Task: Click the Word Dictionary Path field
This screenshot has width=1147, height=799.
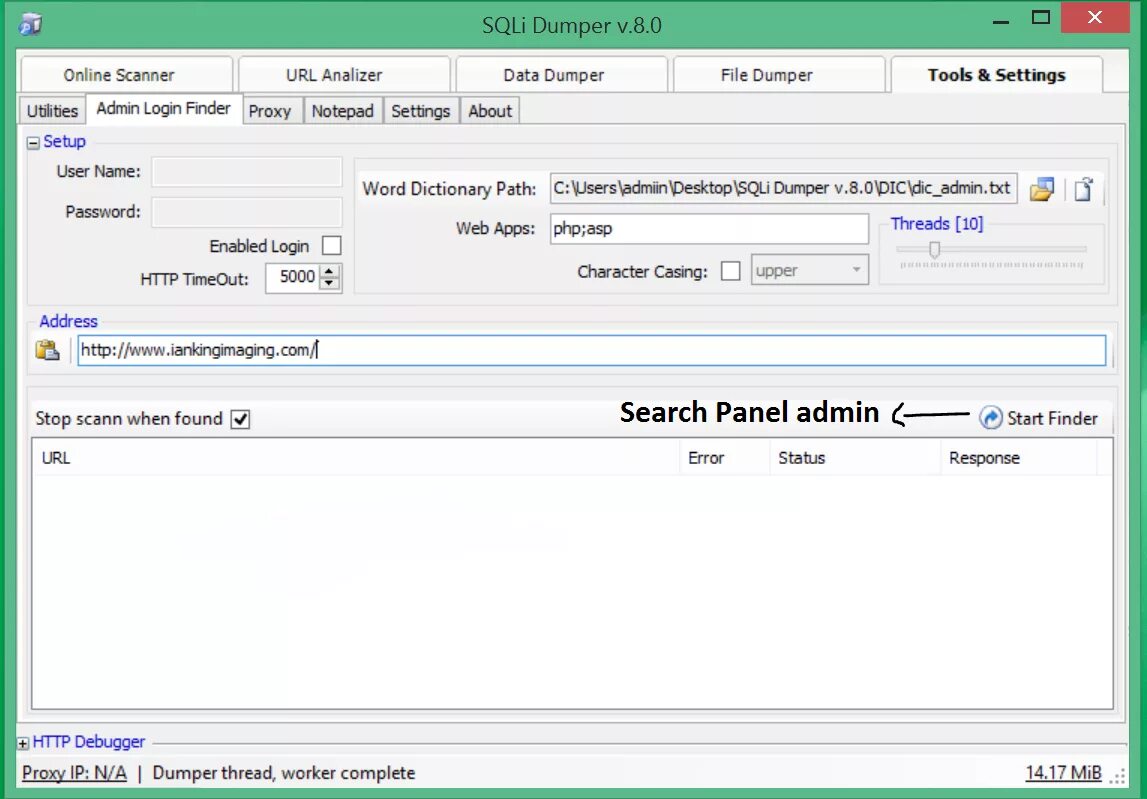Action: pos(783,188)
